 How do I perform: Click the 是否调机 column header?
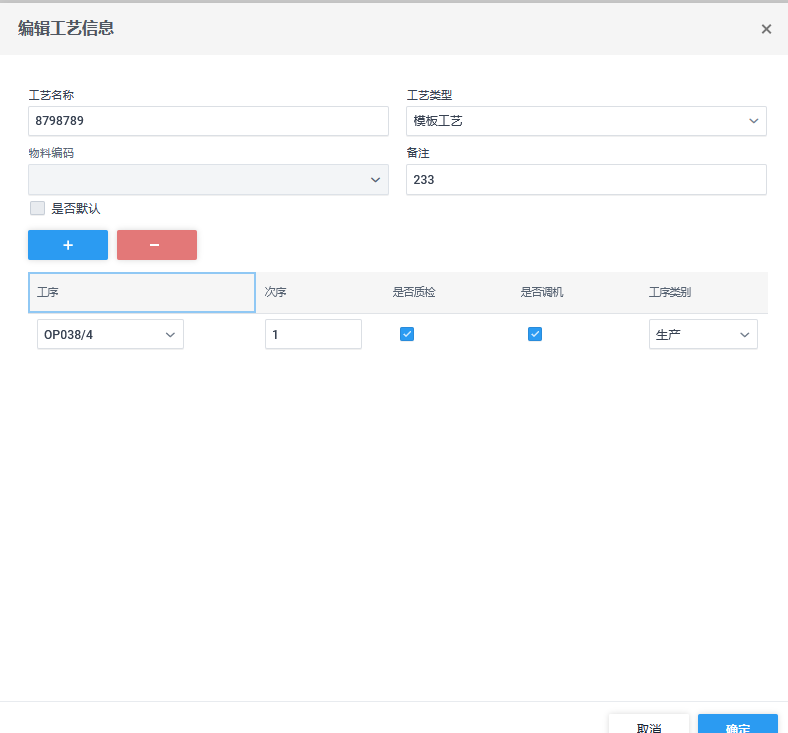click(542, 293)
